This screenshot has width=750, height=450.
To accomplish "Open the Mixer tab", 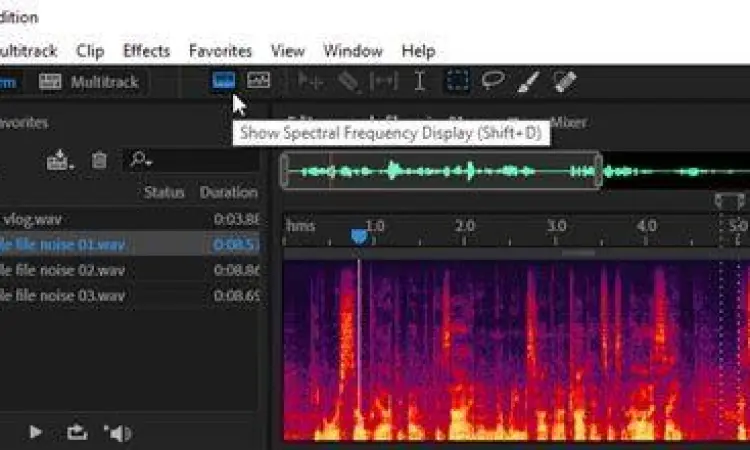I will pos(569,122).
